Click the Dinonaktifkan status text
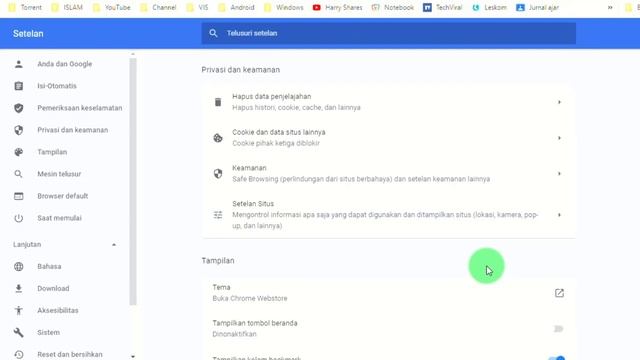 pos(234,334)
